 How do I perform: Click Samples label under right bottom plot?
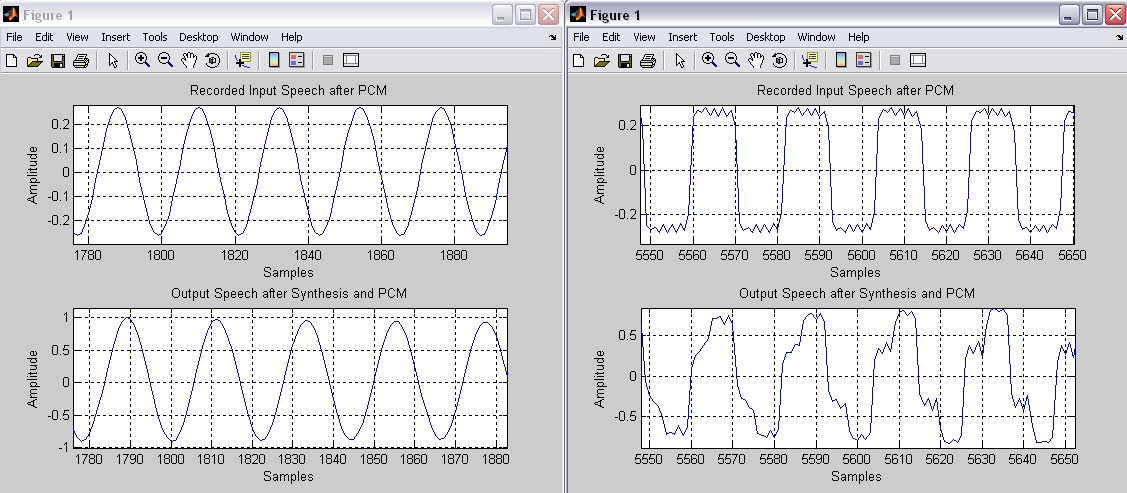(855, 476)
